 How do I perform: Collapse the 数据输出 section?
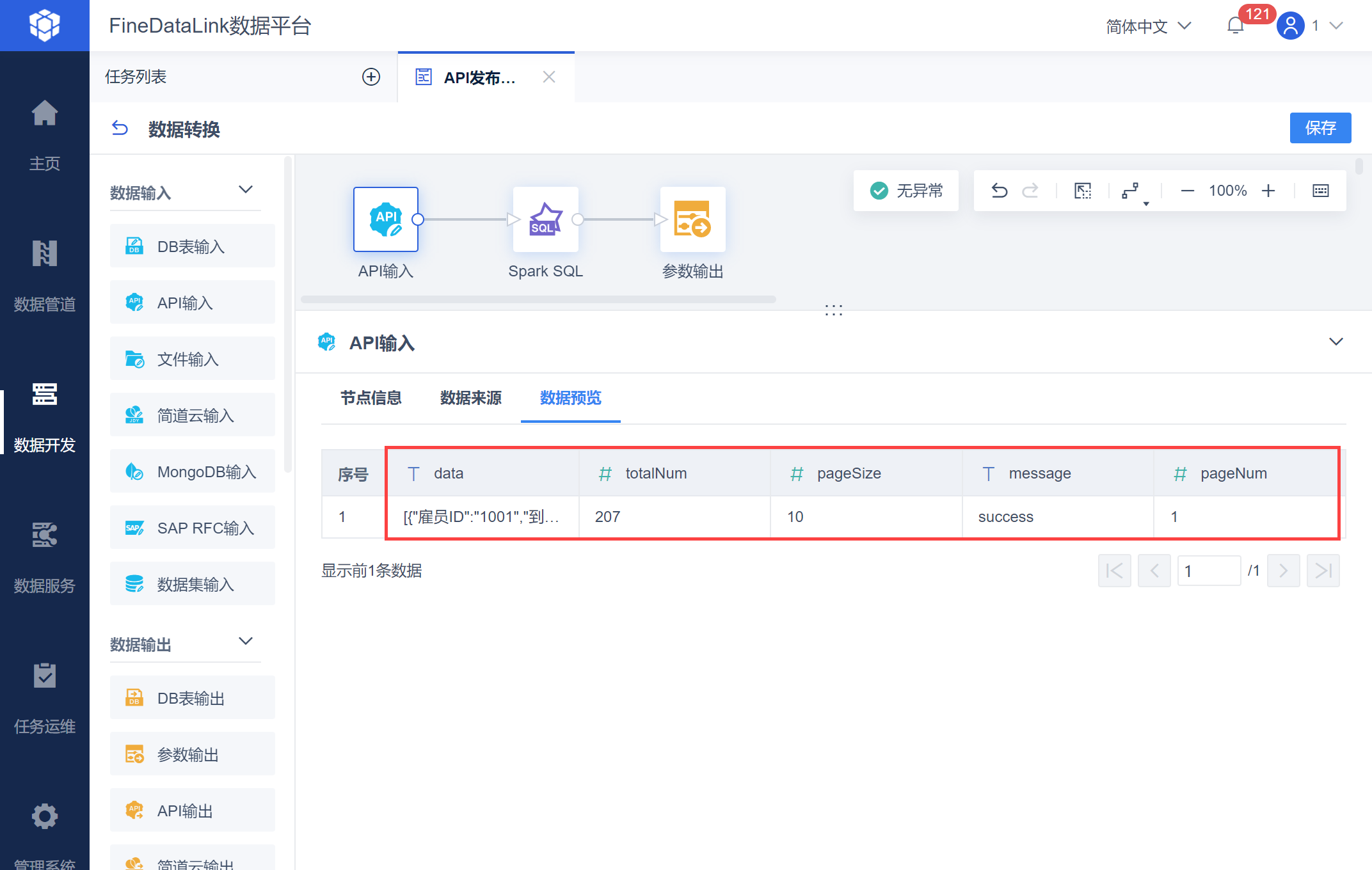[246, 642]
